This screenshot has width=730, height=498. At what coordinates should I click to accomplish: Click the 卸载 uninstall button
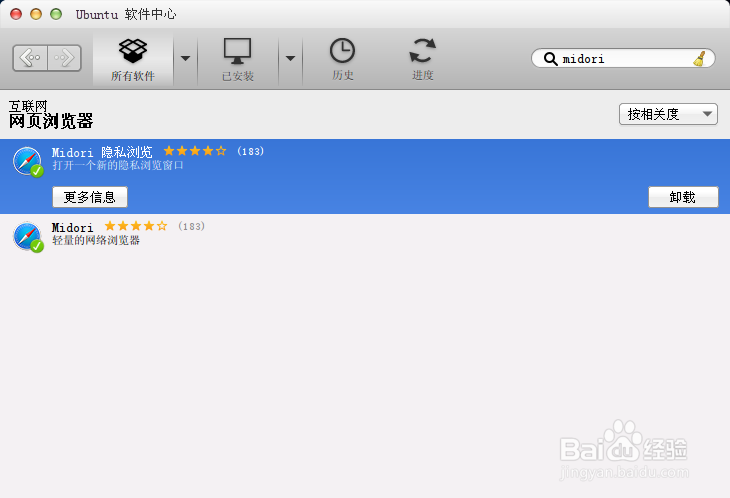(x=683, y=197)
